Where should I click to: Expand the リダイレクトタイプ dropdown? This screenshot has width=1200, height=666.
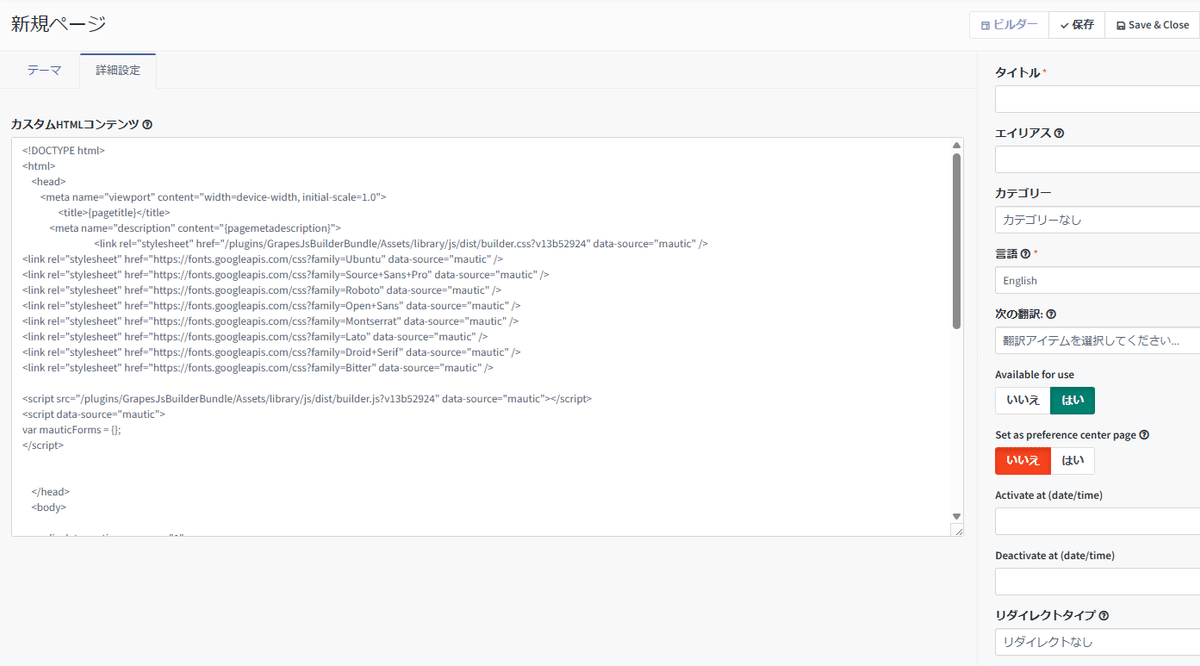point(1097,642)
